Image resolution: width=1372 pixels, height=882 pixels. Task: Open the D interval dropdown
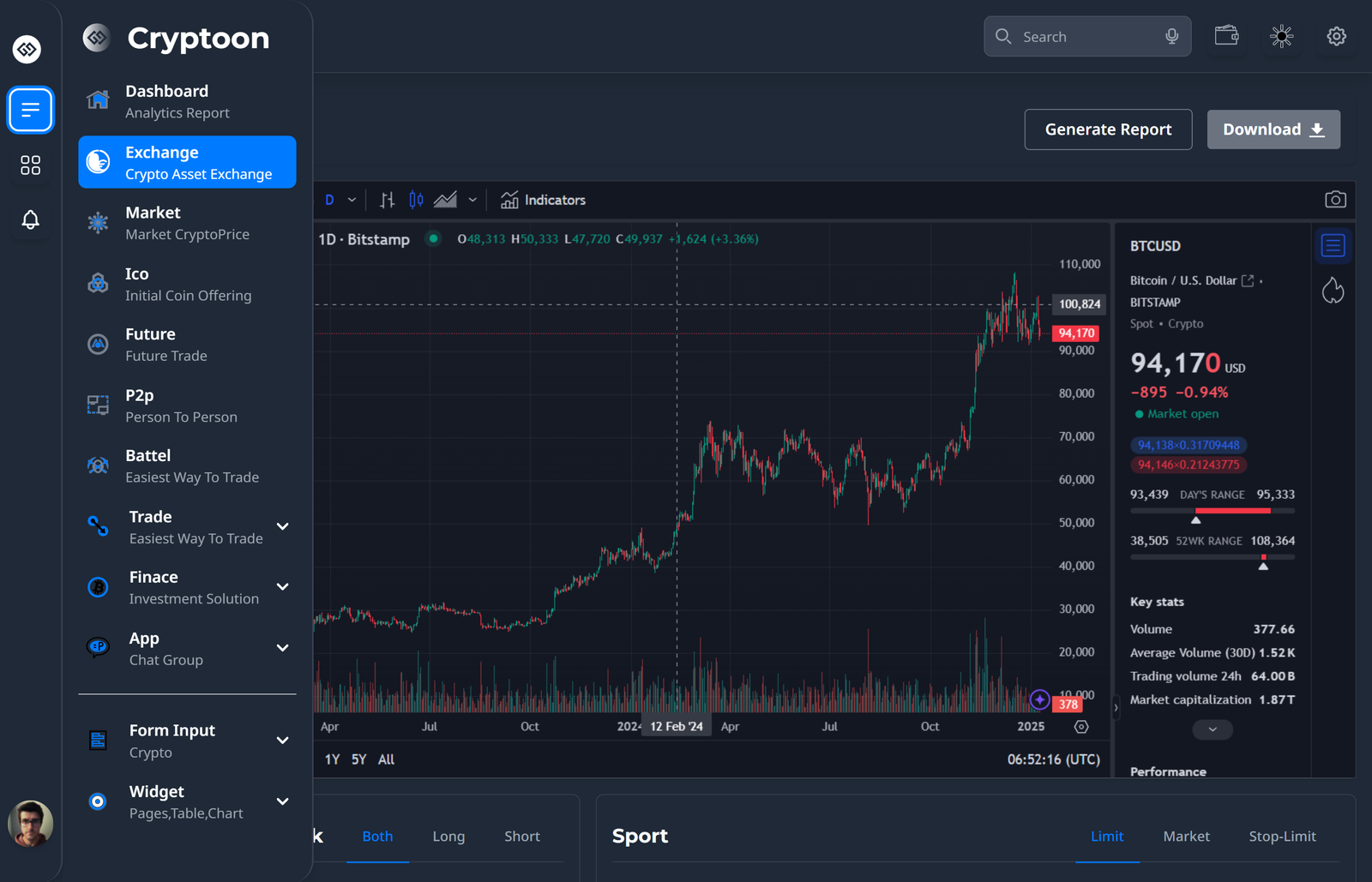pyautogui.click(x=340, y=200)
